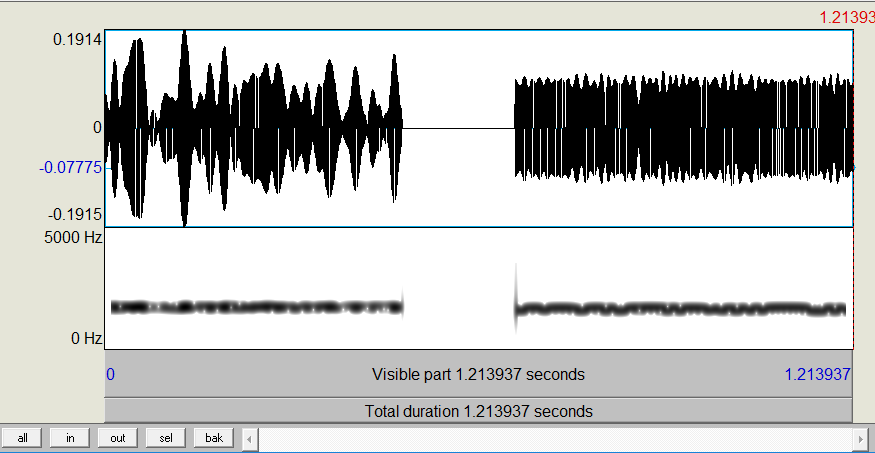Zoom out with the "out" button

[118, 438]
